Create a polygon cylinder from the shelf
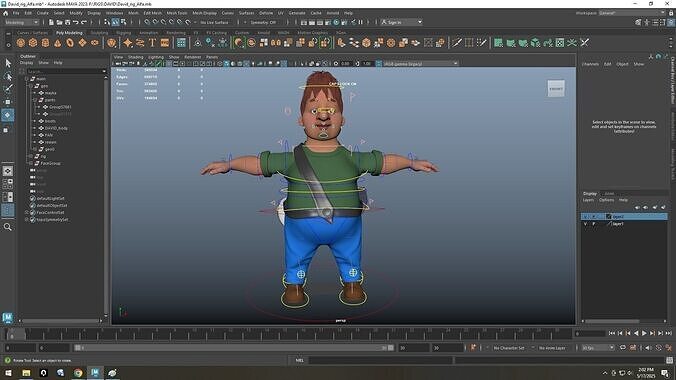Viewport: 676px width, 380px height. pyautogui.click(x=45, y=43)
